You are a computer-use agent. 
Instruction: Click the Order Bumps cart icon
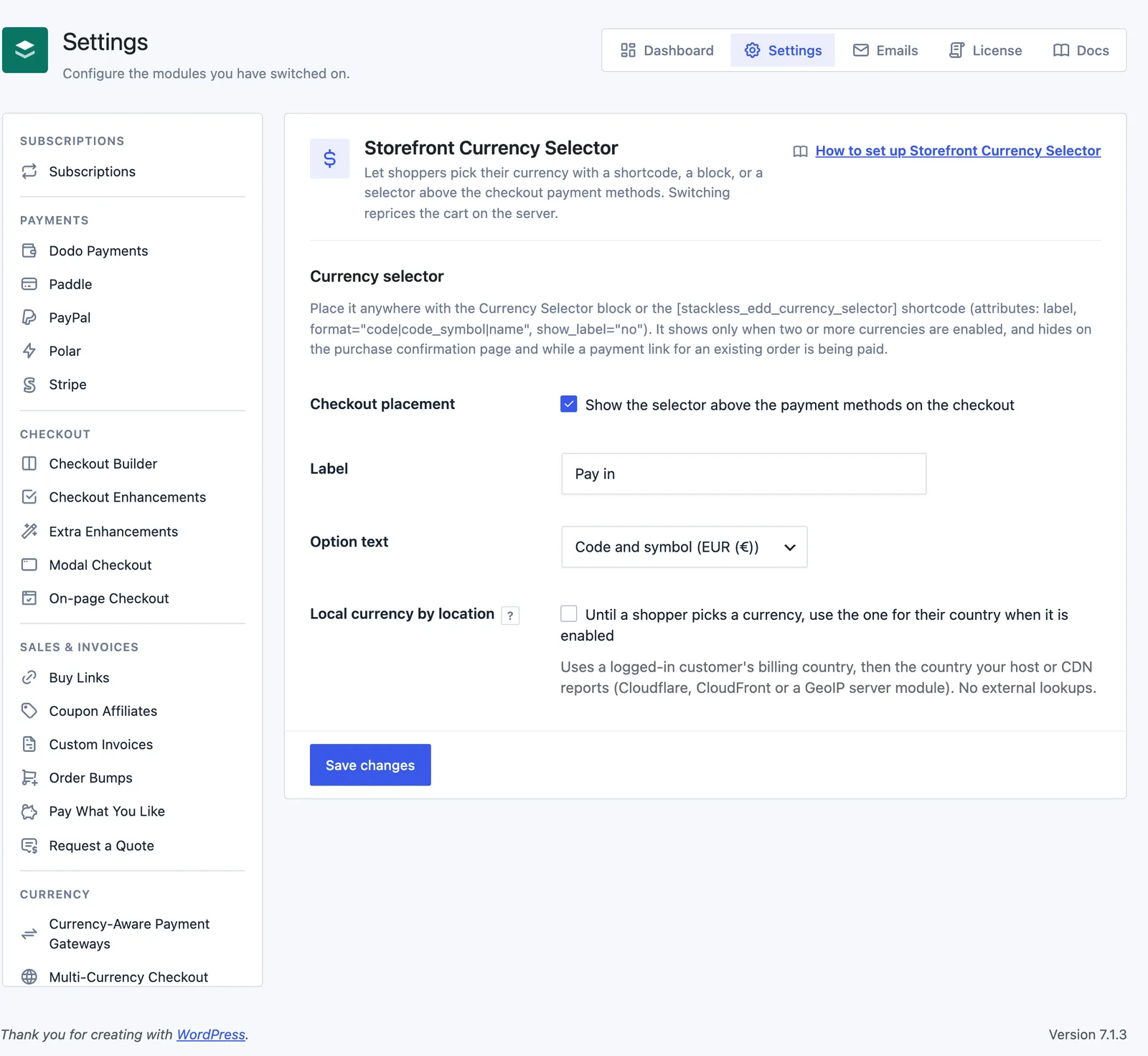(29, 778)
